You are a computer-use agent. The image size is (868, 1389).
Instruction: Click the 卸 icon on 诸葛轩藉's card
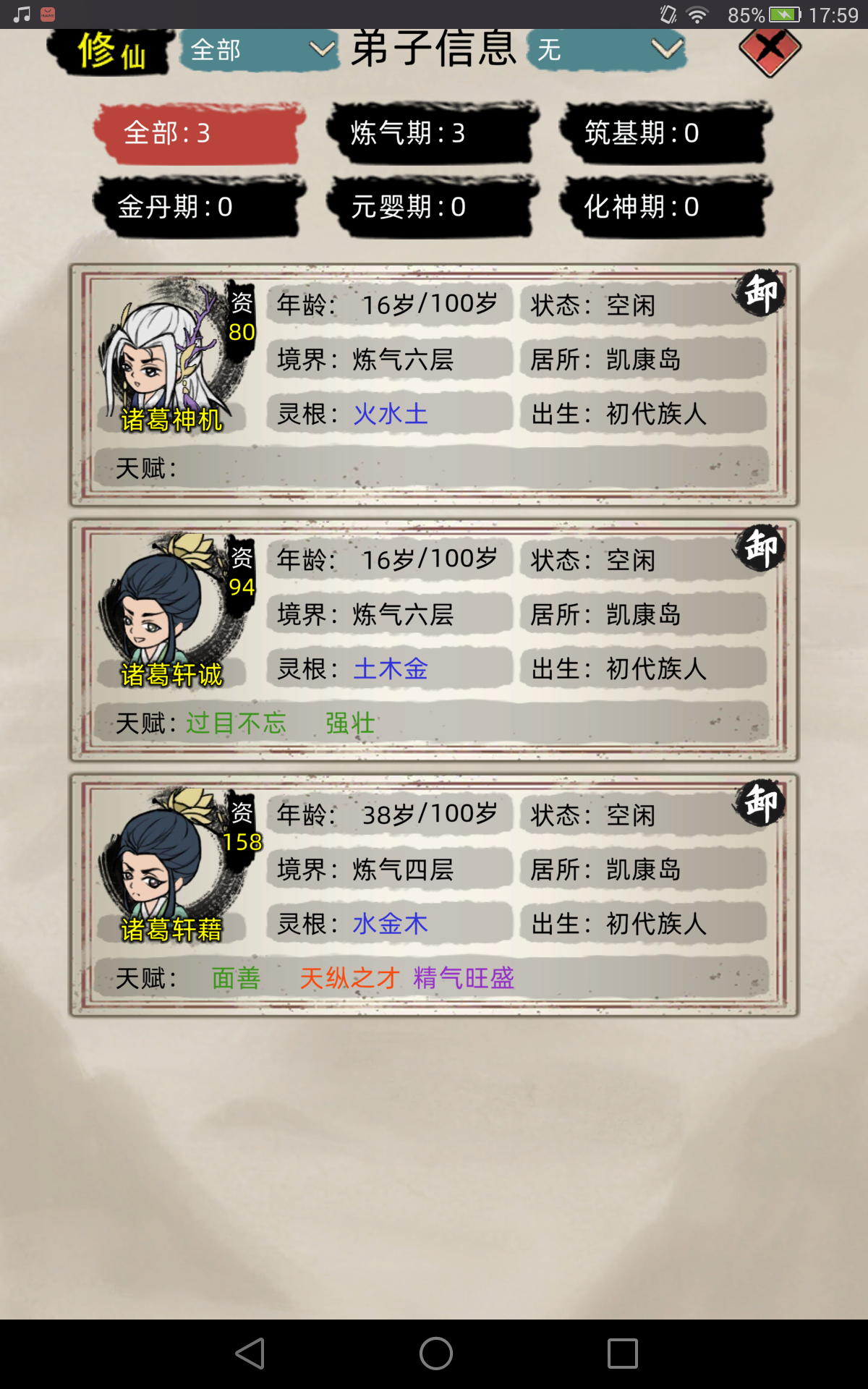760,802
